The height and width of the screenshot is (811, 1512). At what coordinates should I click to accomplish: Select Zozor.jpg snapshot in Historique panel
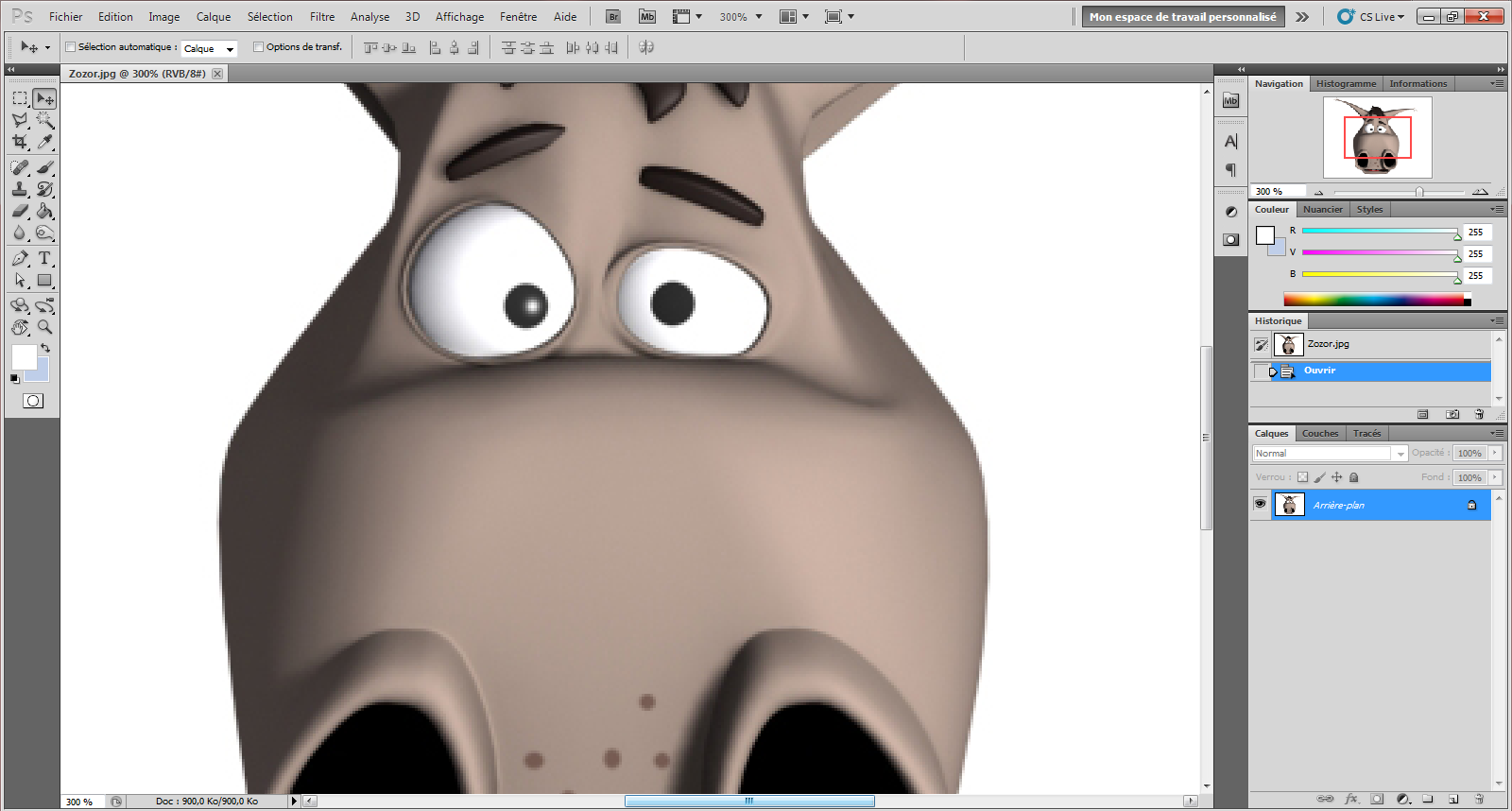click(1328, 344)
